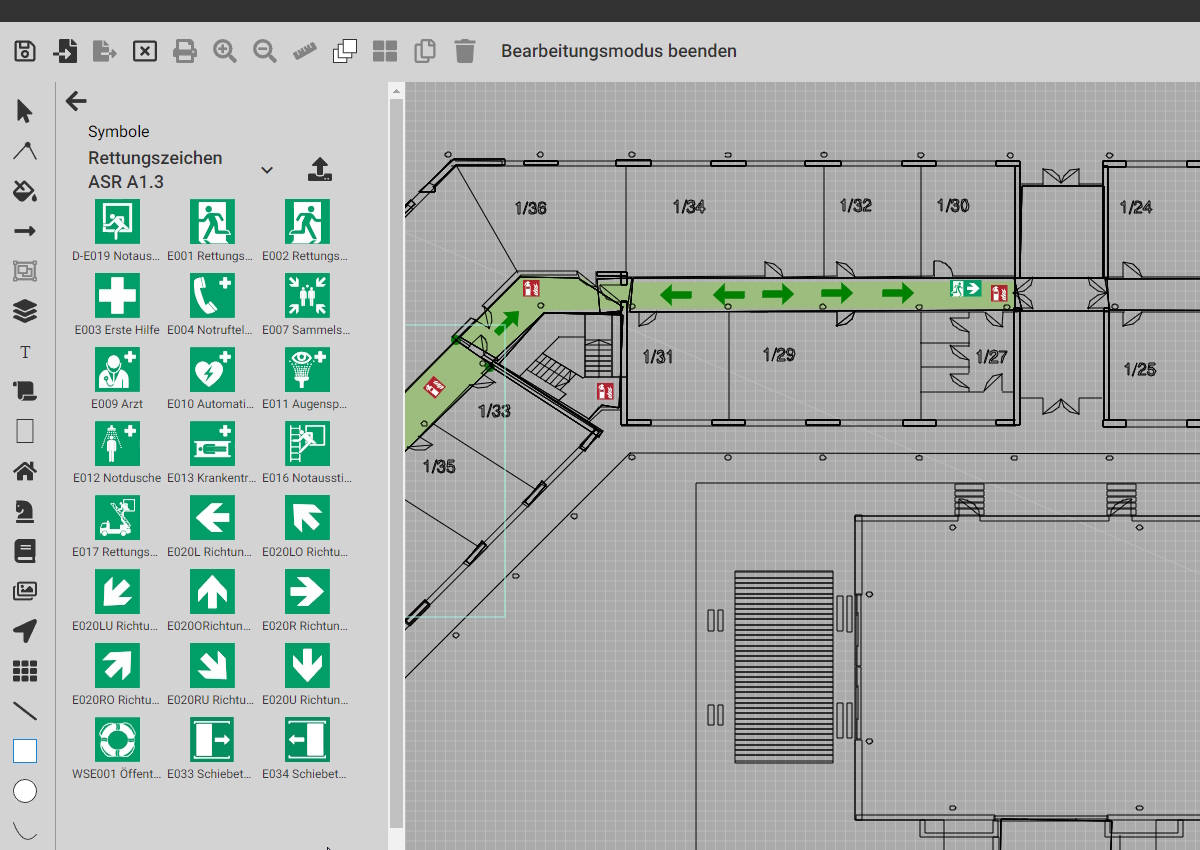This screenshot has width=1200, height=850.
Task: Click the zoom in magnifier icon
Action: (x=225, y=51)
